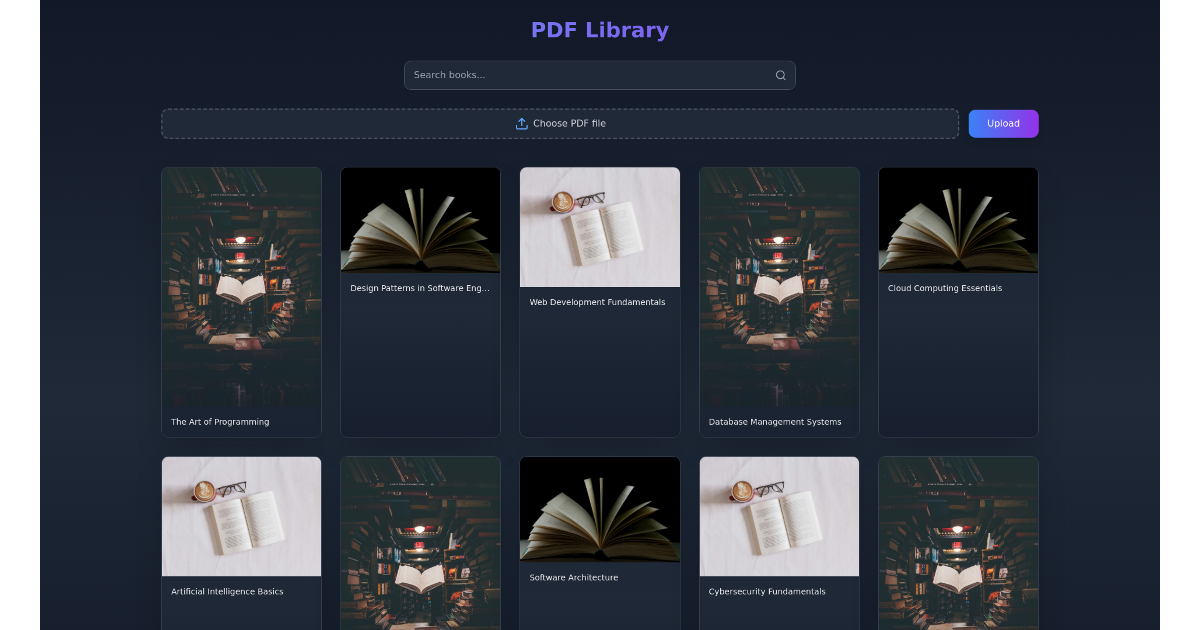Click Database Management Systems title text

[x=775, y=422]
